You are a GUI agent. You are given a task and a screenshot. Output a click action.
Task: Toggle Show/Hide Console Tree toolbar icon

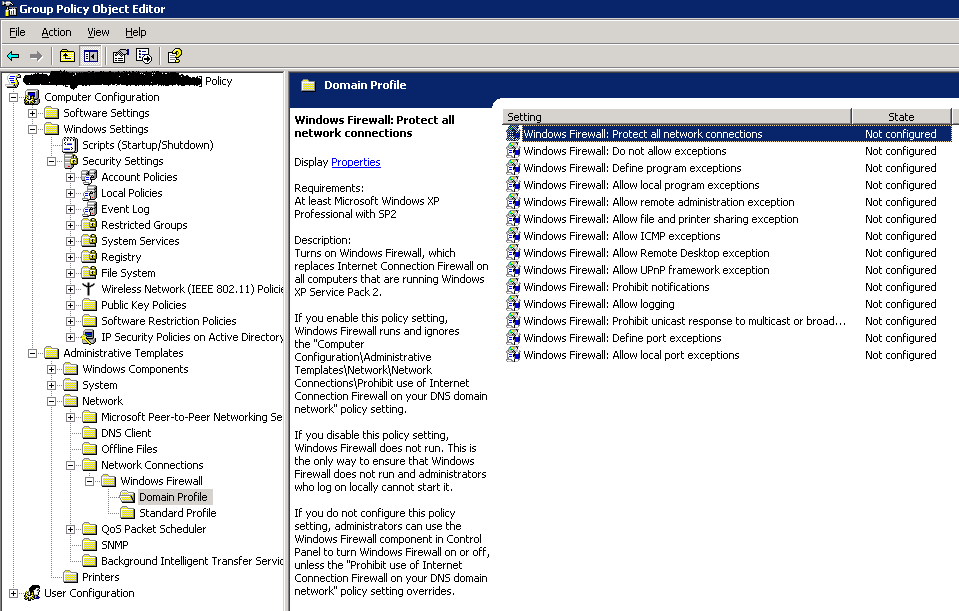(x=91, y=56)
